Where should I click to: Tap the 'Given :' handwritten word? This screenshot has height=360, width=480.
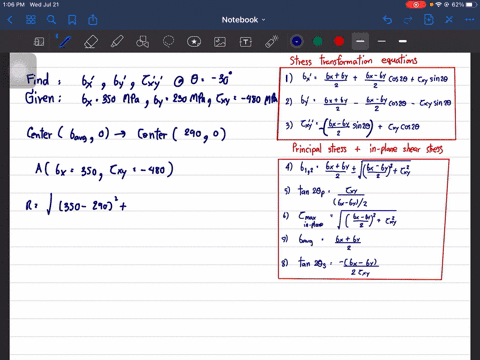pyautogui.click(x=43, y=97)
